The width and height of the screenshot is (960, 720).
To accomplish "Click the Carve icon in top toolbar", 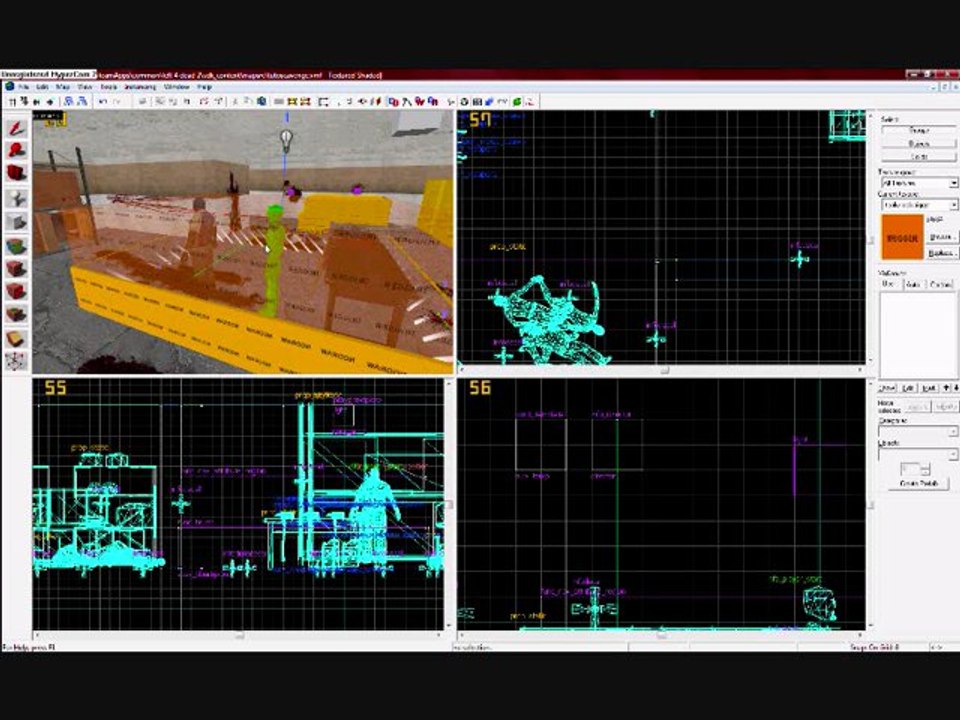I will 142,102.
